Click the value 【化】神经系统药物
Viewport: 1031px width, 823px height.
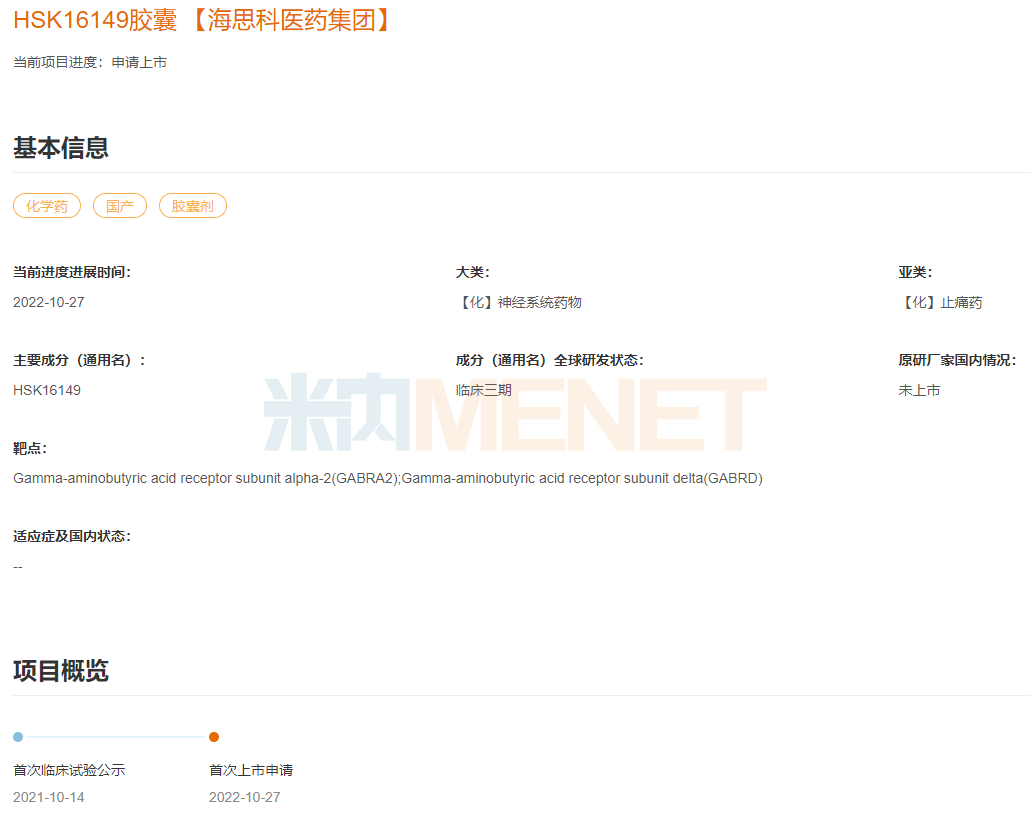pyautogui.click(x=519, y=302)
